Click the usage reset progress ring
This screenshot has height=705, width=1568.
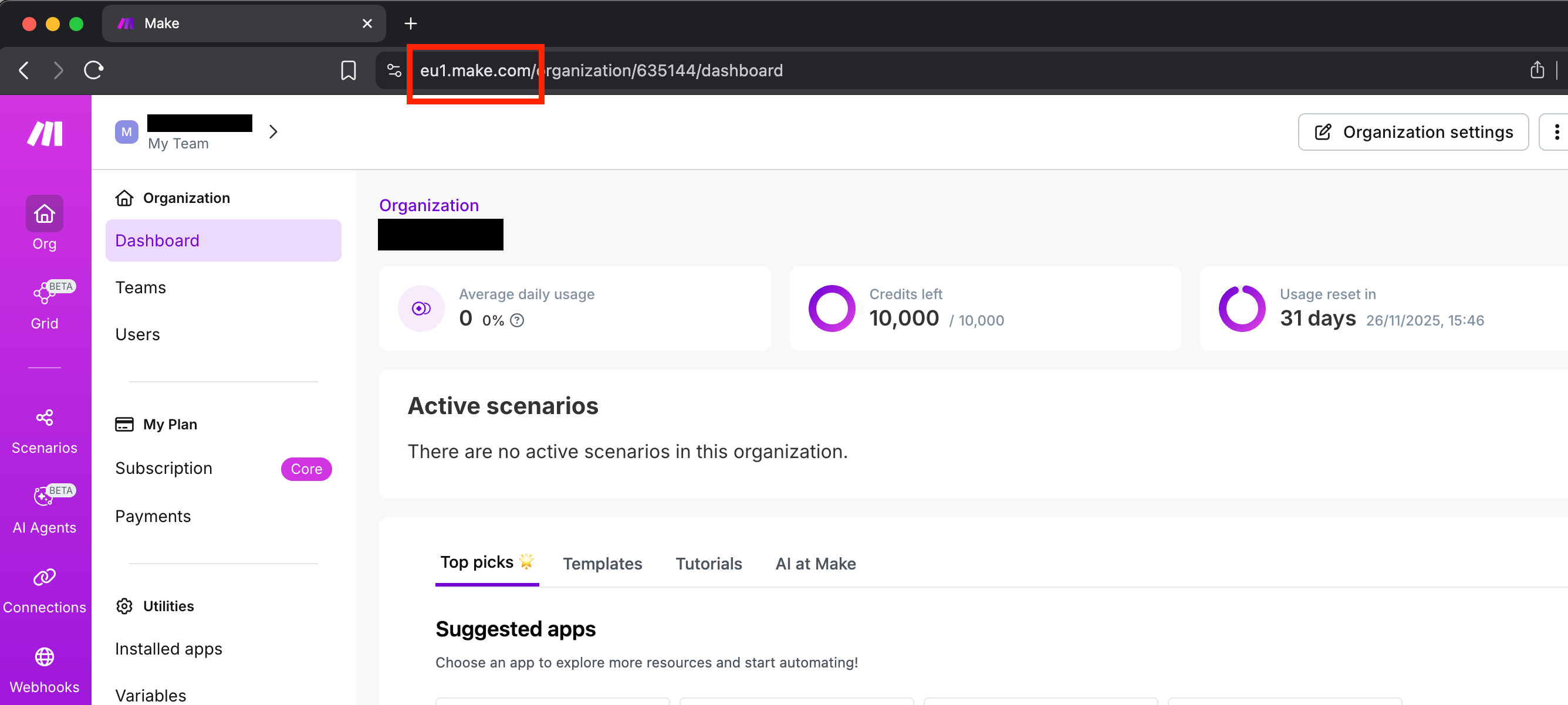pos(1242,309)
